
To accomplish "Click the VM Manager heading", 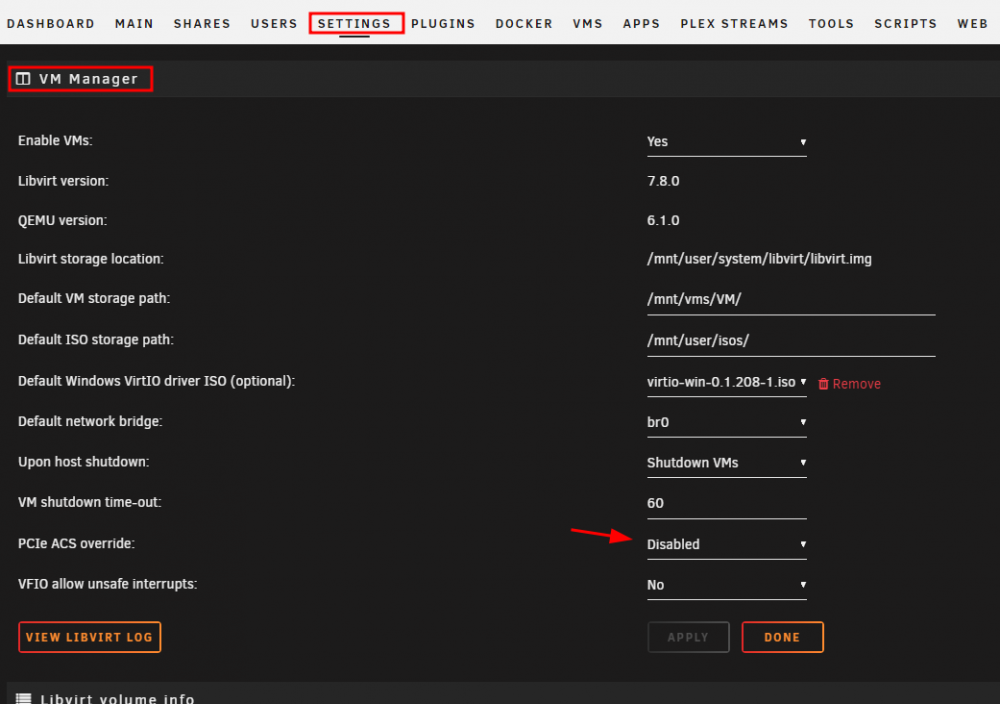I will [89, 79].
